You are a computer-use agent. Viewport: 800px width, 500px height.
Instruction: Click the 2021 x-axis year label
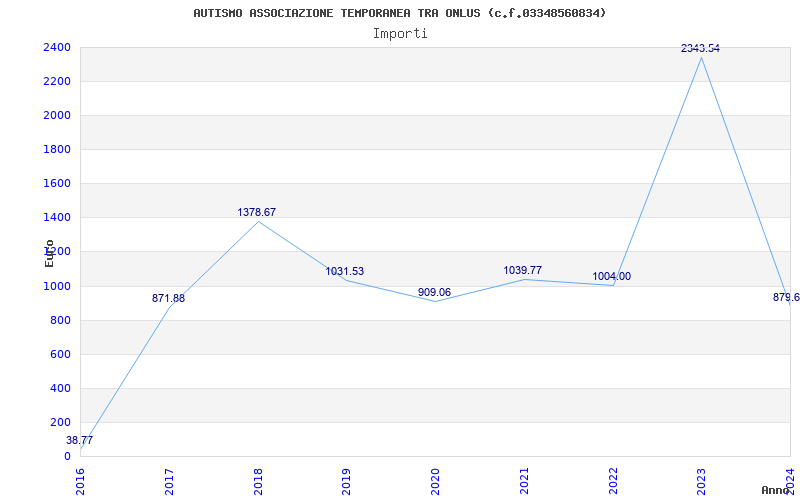(x=524, y=481)
